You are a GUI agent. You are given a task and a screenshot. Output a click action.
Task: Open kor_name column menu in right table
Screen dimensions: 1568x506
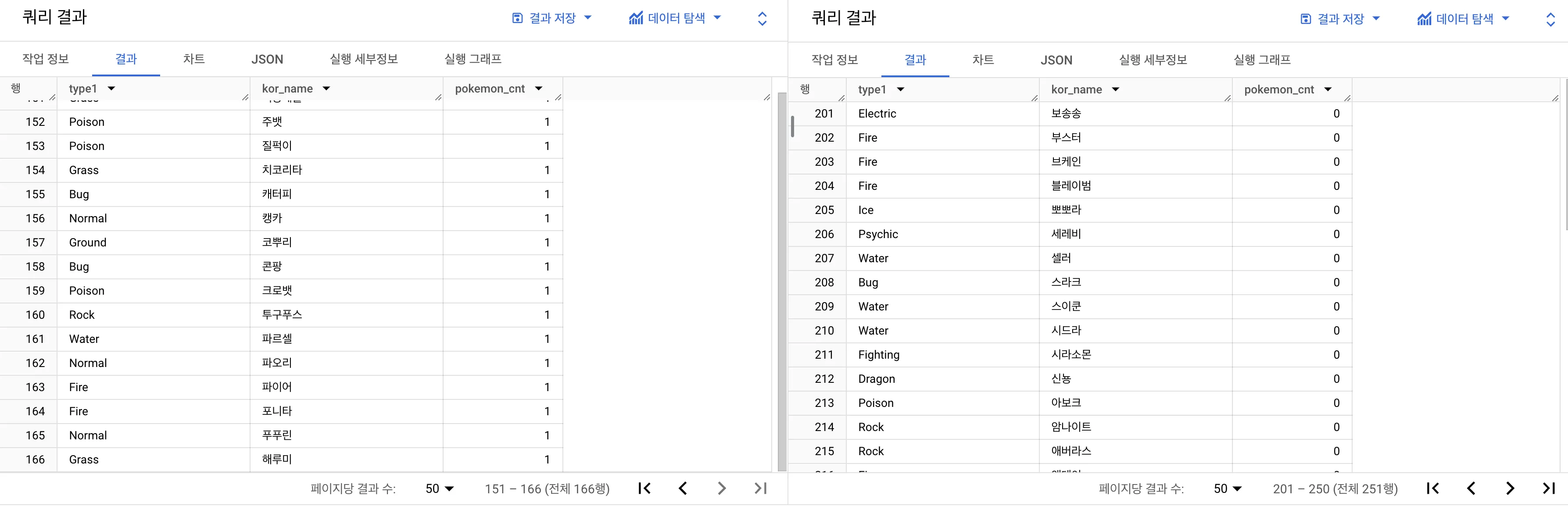click(1115, 89)
